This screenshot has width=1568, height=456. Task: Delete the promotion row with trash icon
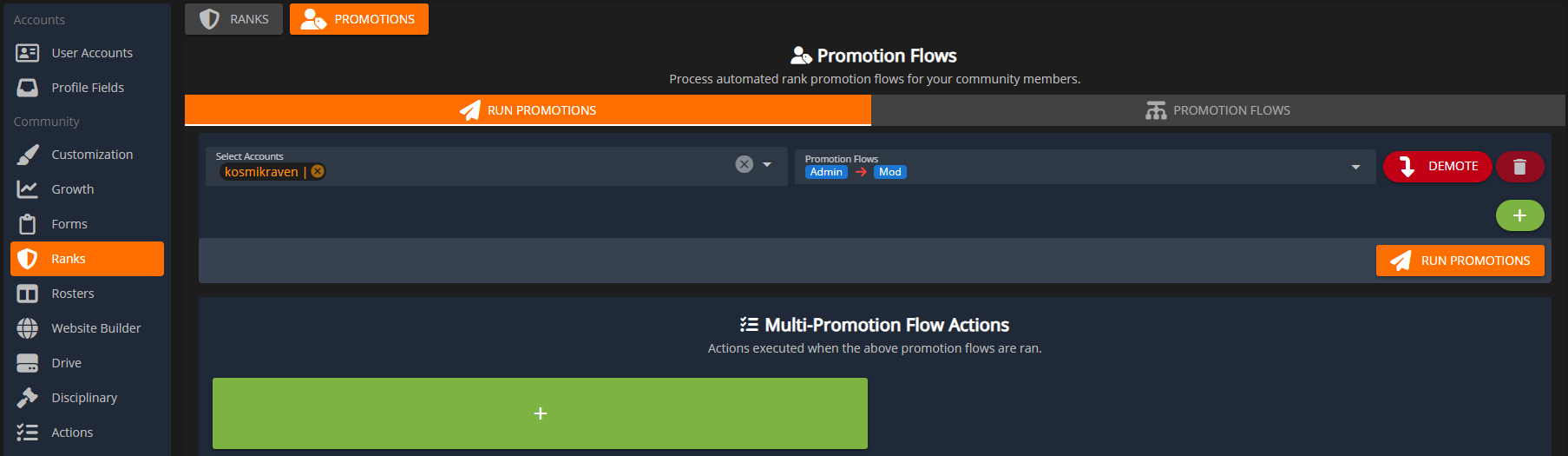pos(1519,167)
